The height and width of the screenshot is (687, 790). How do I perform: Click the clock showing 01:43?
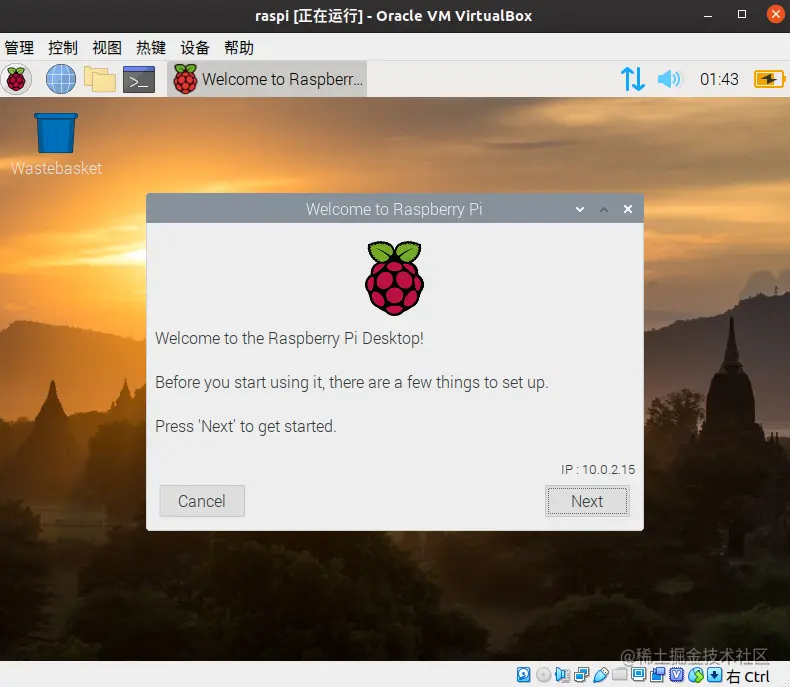pyautogui.click(x=719, y=79)
